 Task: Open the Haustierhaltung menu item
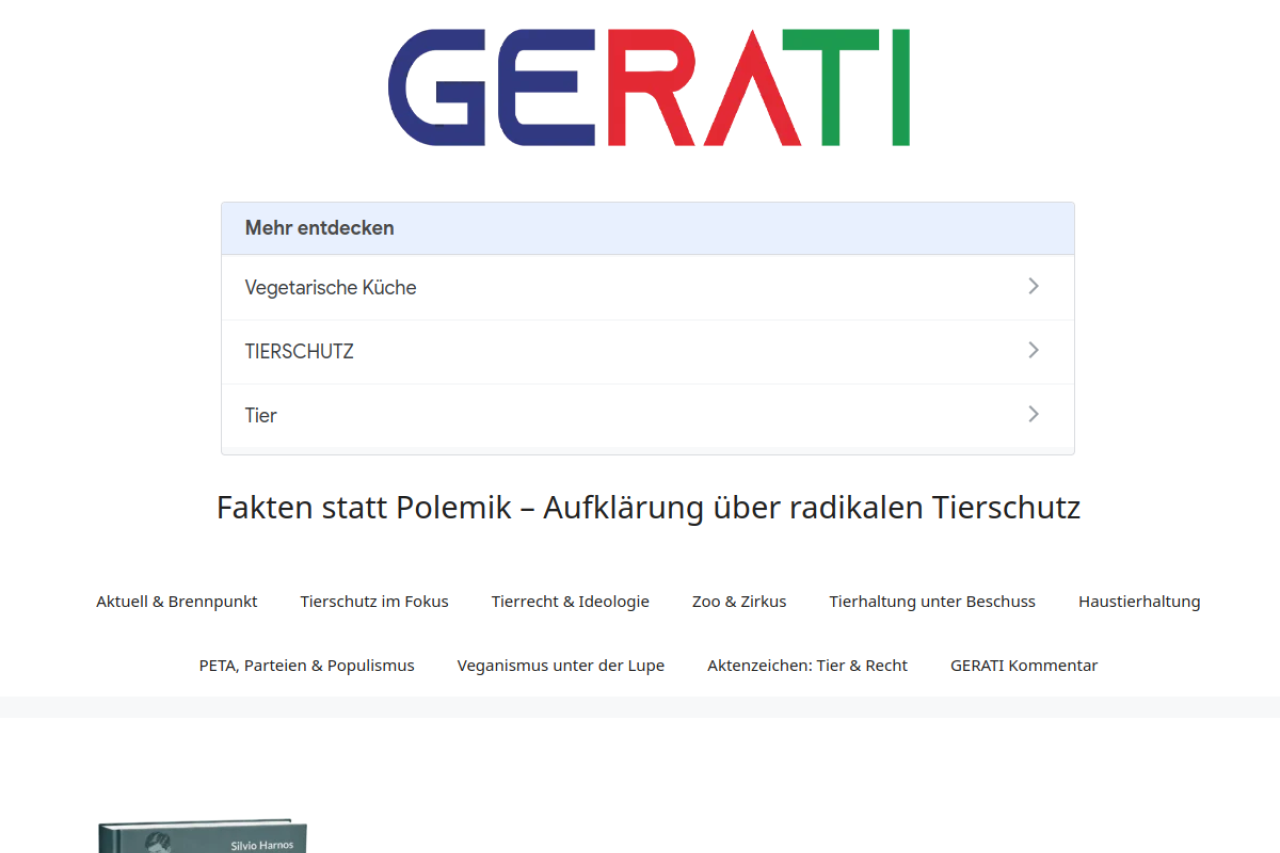point(1139,601)
